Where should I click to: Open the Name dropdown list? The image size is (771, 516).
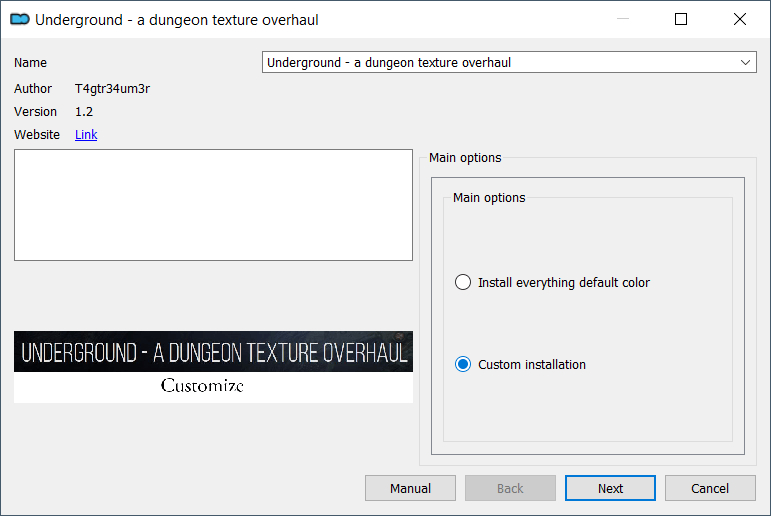[x=509, y=62]
